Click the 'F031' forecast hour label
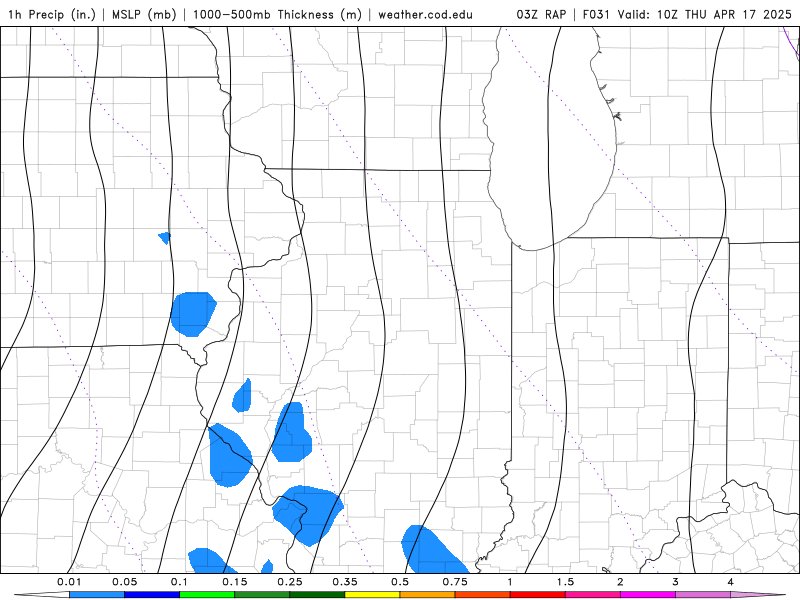The height and width of the screenshot is (600, 800). [x=596, y=14]
